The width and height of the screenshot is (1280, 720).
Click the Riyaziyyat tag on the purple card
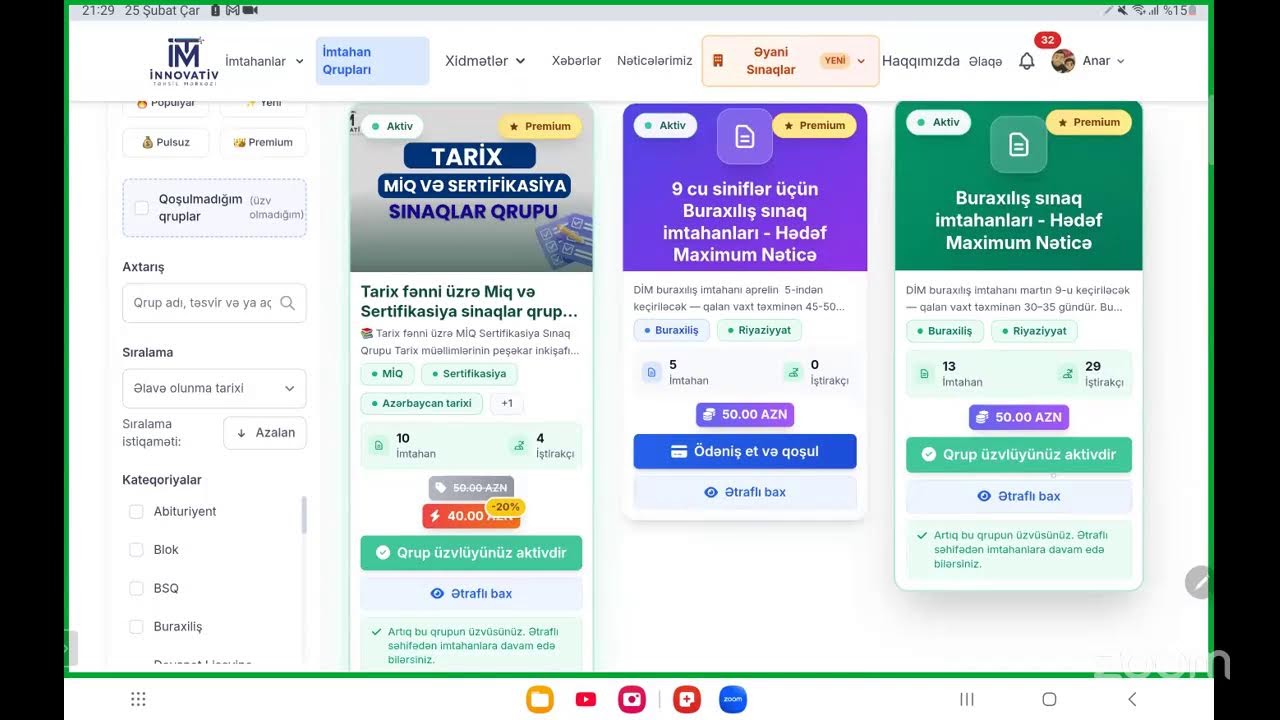point(759,330)
